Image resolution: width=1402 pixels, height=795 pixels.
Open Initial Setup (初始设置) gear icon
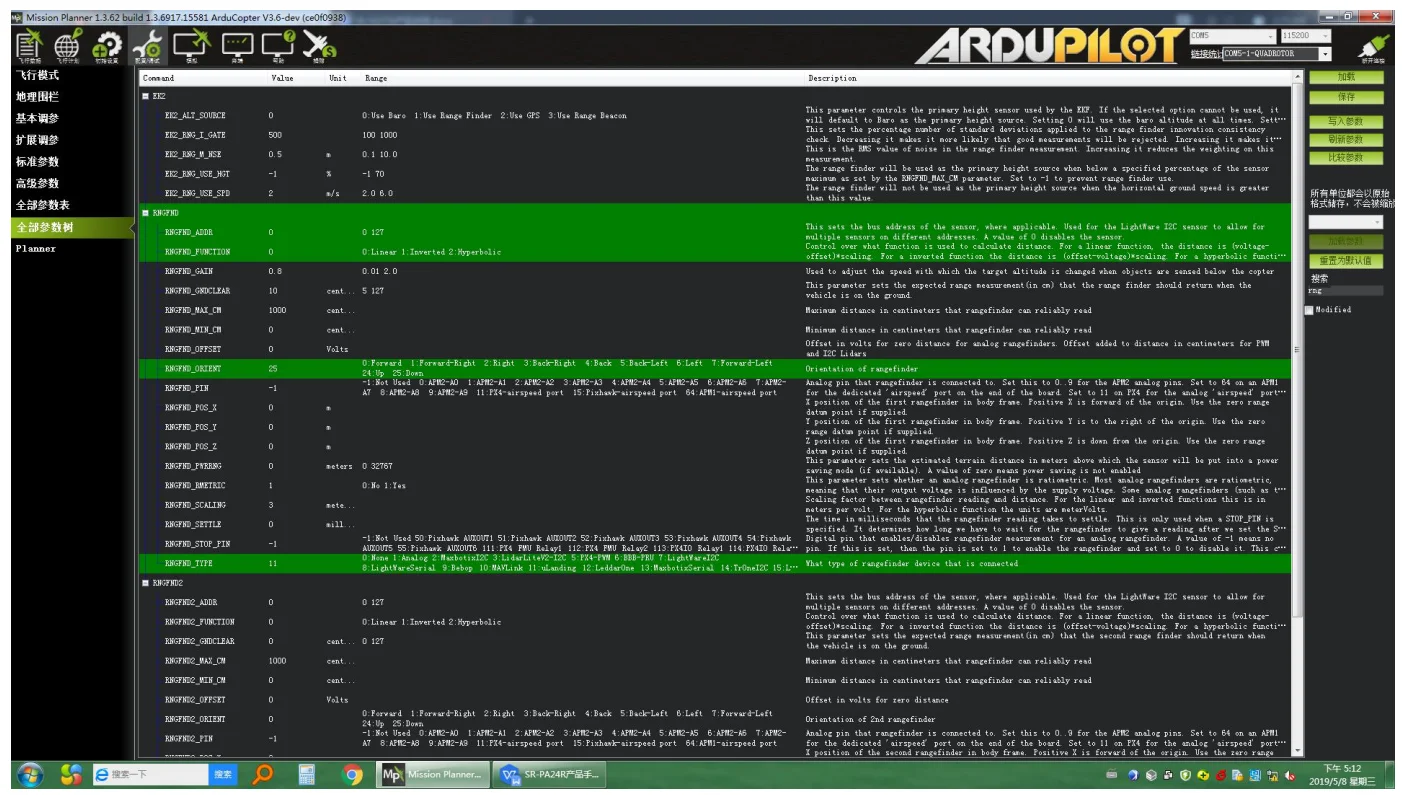click(x=107, y=44)
